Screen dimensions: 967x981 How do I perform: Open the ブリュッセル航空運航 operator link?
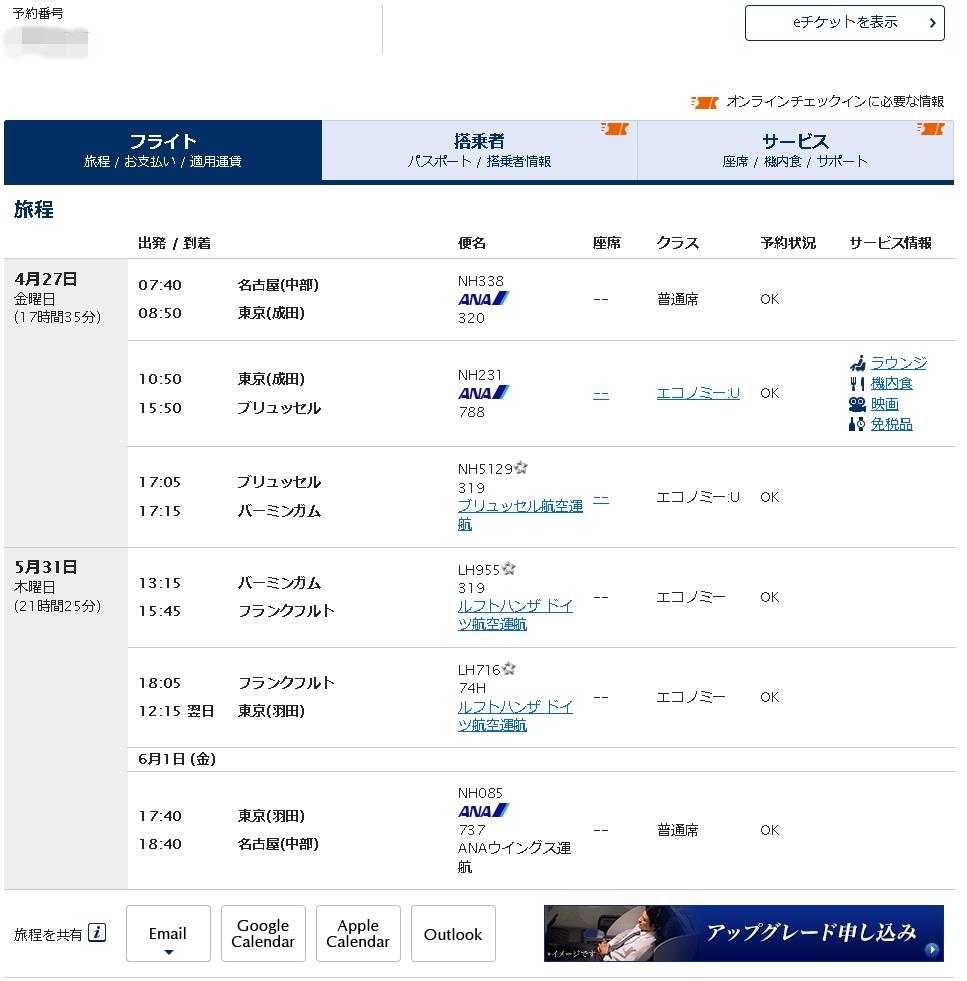pyautogui.click(x=520, y=515)
